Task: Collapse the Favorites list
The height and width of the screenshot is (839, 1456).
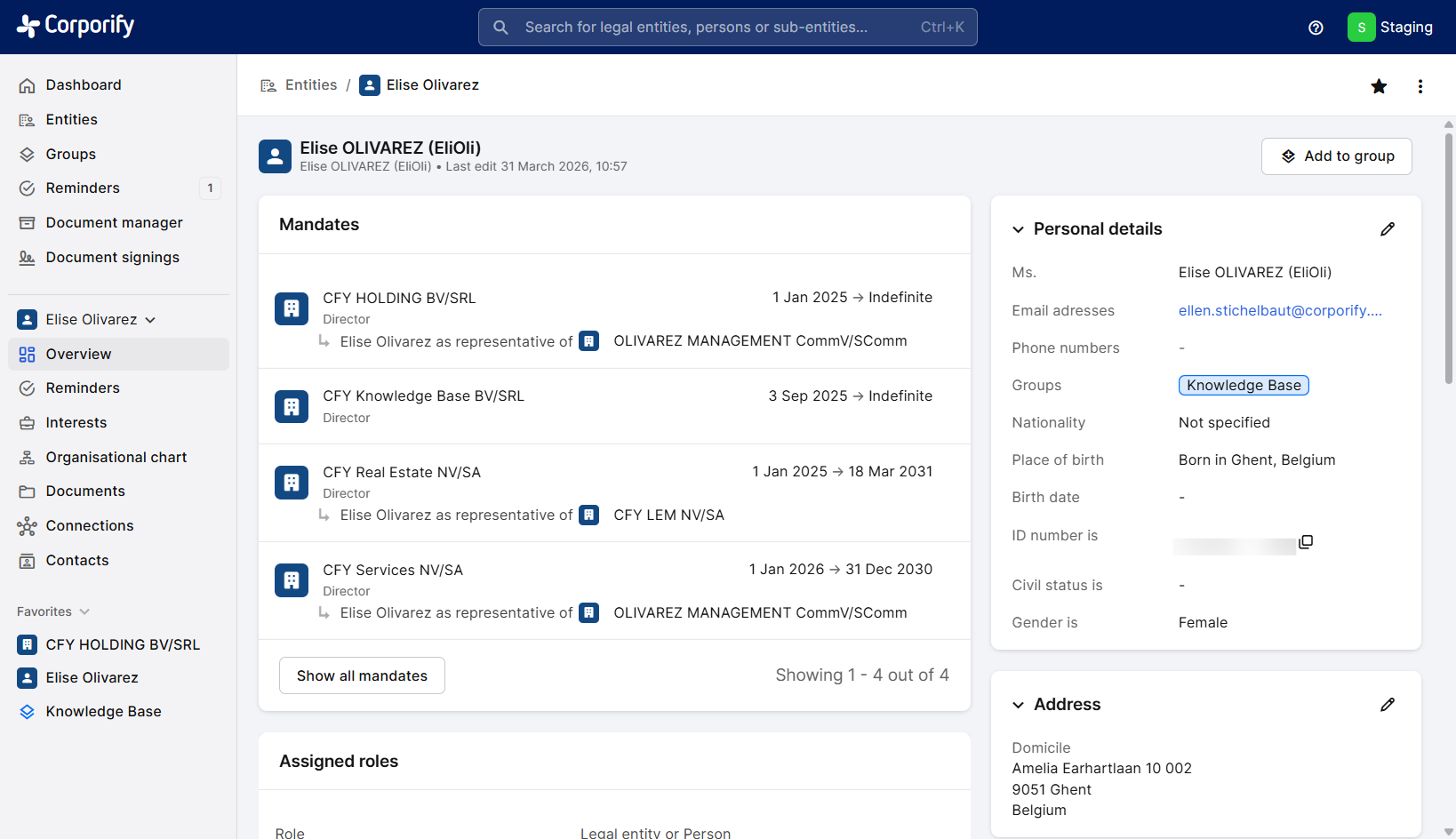Action: pos(84,611)
